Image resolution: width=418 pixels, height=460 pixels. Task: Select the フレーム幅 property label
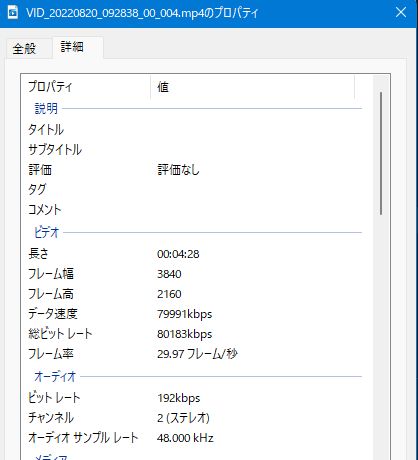(51, 274)
